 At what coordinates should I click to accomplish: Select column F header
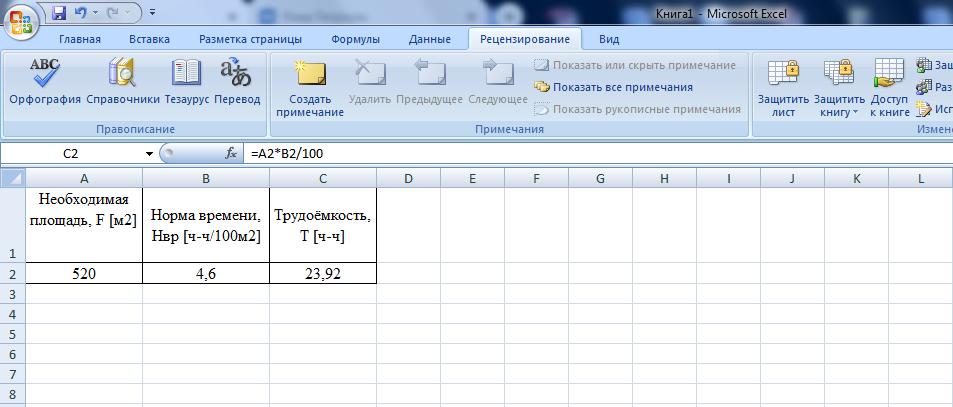coord(536,178)
